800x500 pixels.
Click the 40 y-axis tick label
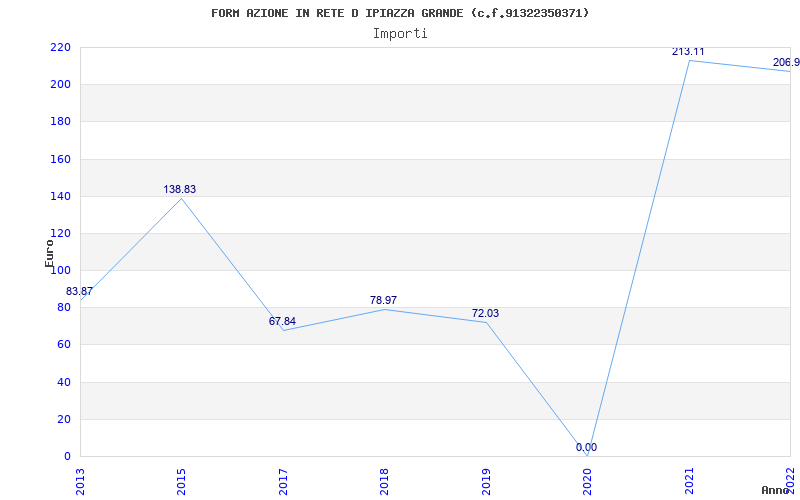64,382
